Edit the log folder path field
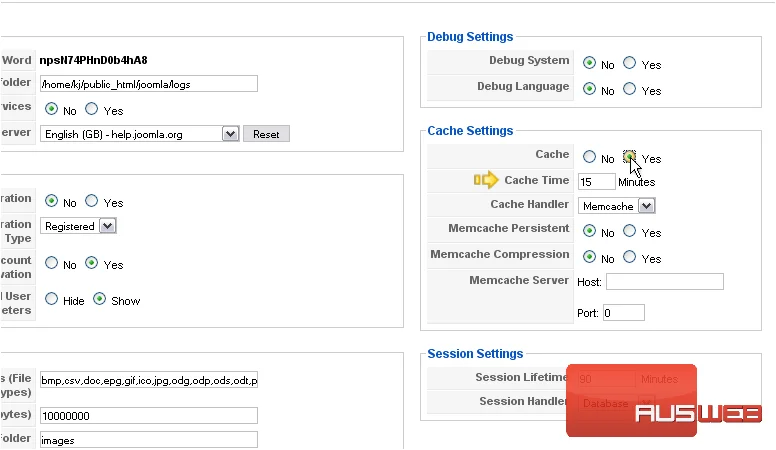Viewport: 776px width, 450px height. [149, 84]
